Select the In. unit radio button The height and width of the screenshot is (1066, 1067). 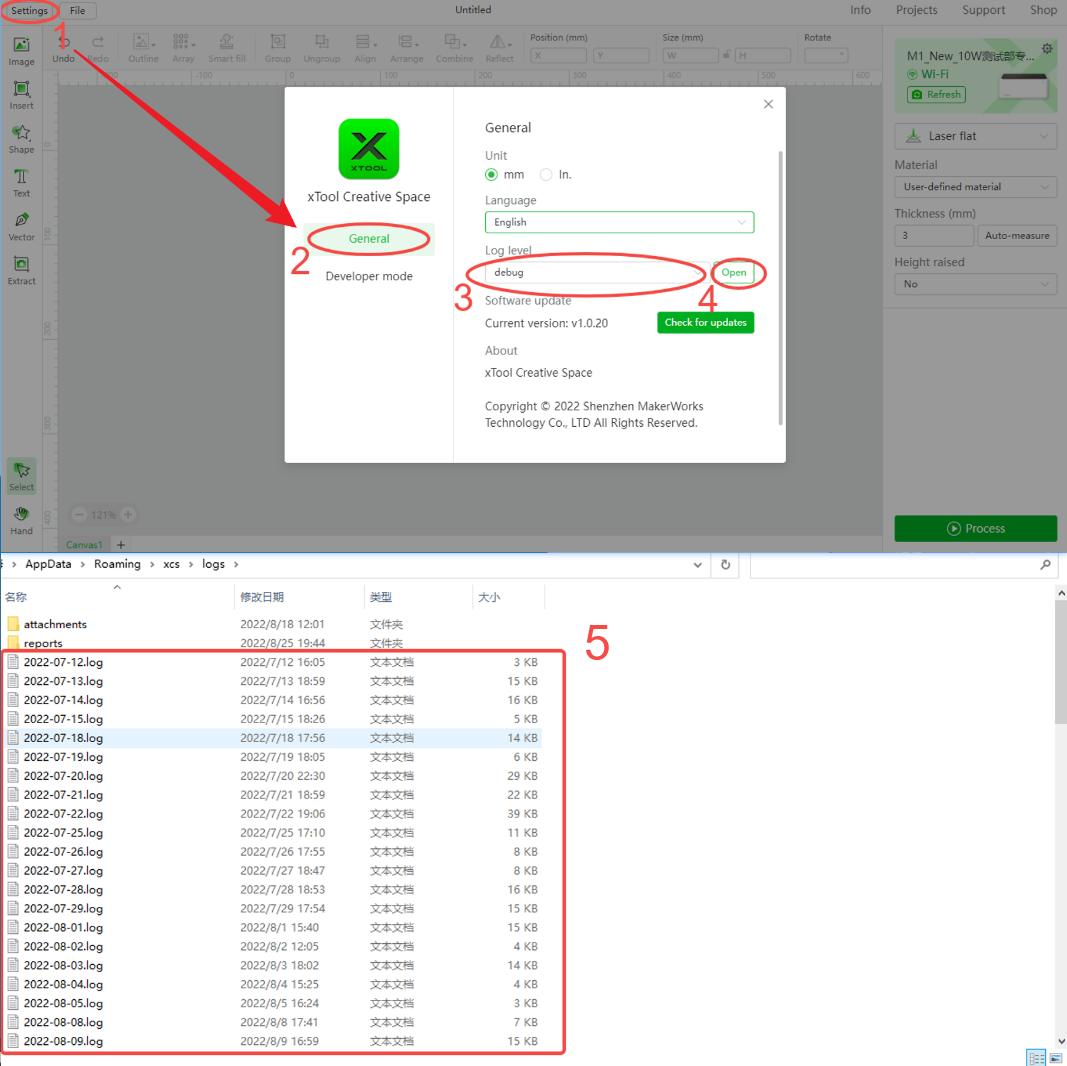click(546, 175)
